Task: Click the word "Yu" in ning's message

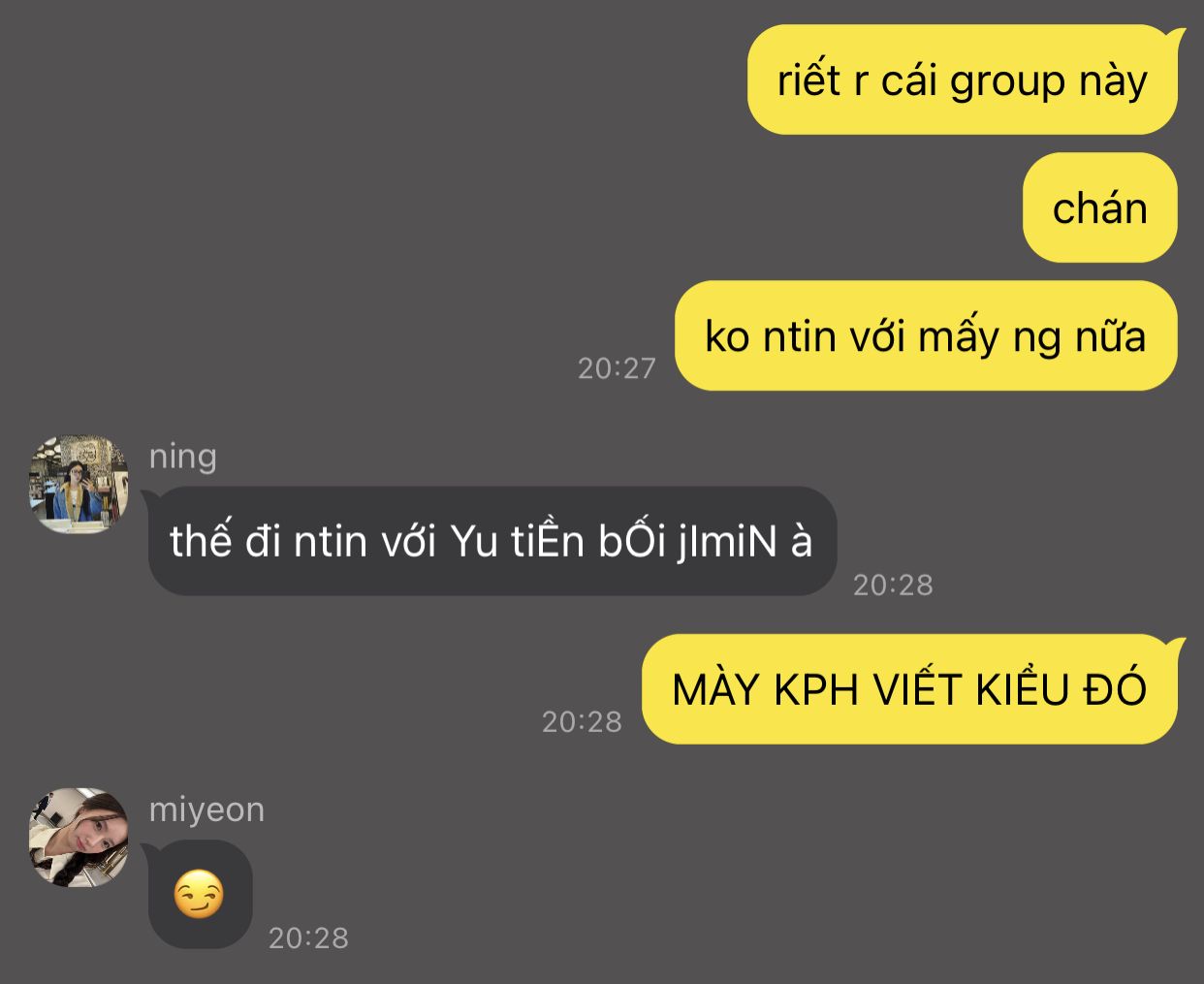Action: coord(475,541)
